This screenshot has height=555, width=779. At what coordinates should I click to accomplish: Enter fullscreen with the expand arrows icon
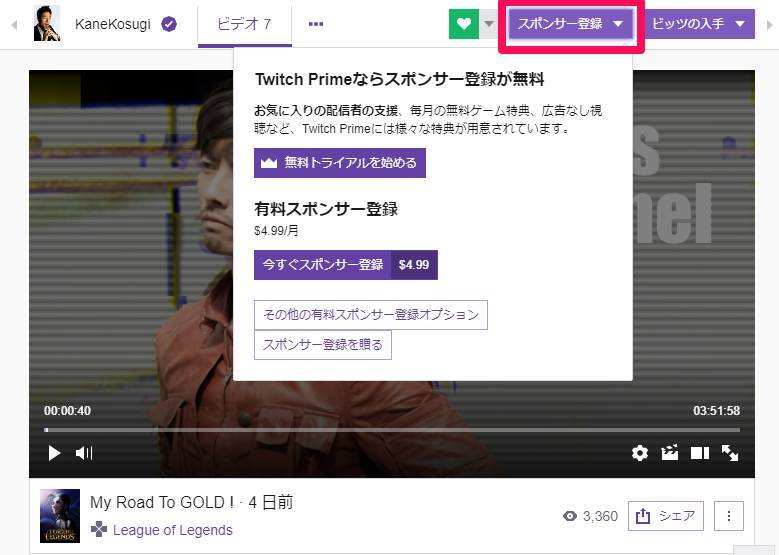[x=730, y=453]
